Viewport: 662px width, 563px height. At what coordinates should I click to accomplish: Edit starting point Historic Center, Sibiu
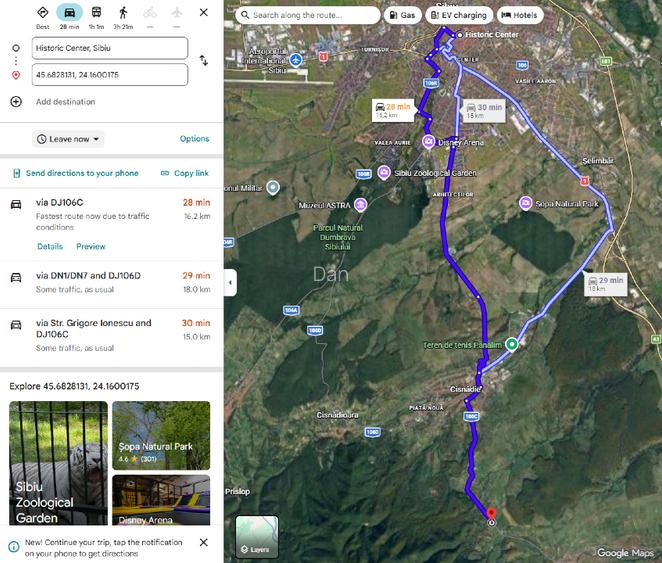coord(110,48)
